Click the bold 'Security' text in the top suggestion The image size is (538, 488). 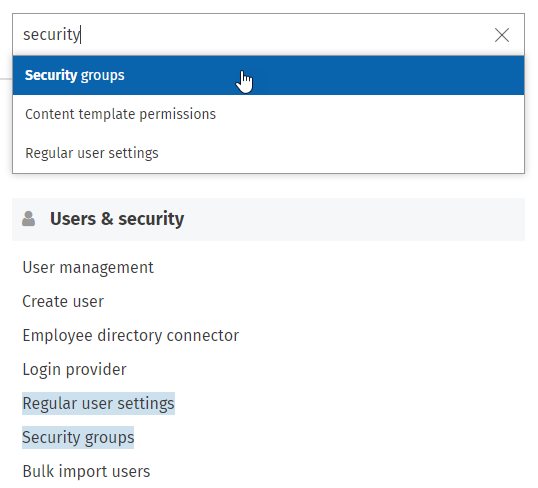[51, 75]
